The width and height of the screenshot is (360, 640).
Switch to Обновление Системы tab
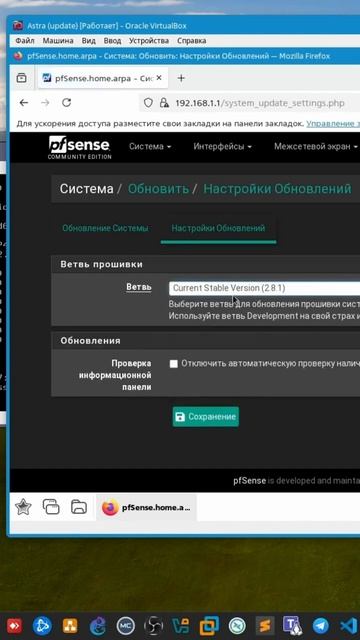coord(105,228)
